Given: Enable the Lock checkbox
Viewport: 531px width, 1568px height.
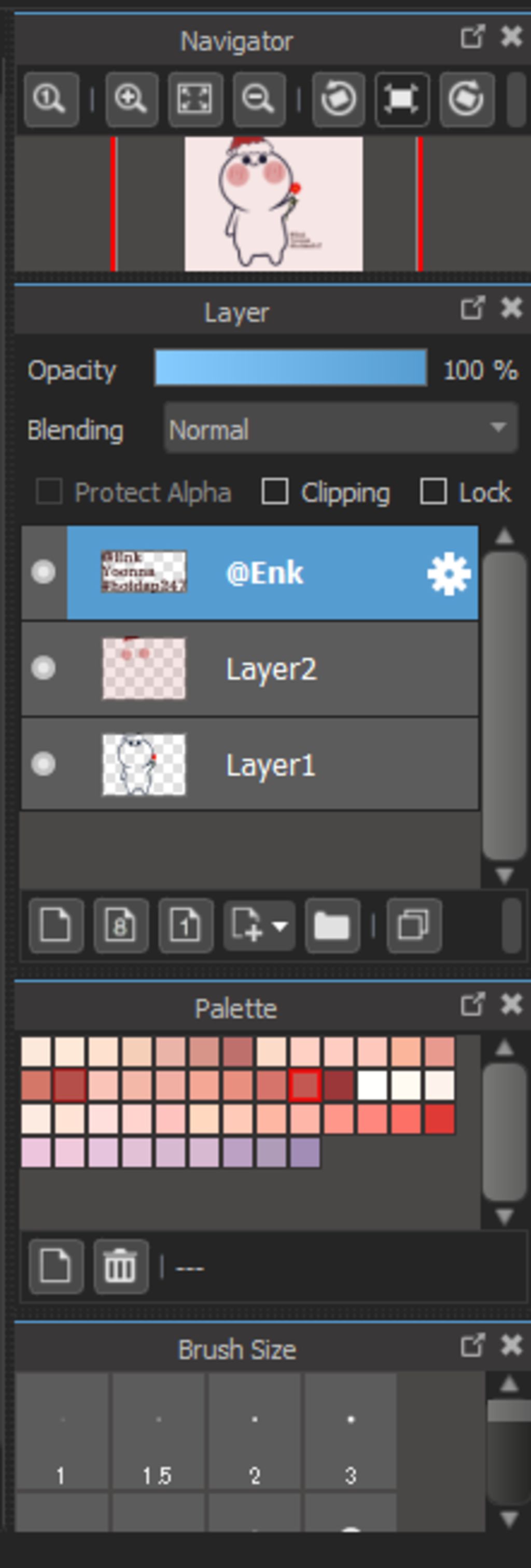Looking at the screenshot, I should pos(433,491).
